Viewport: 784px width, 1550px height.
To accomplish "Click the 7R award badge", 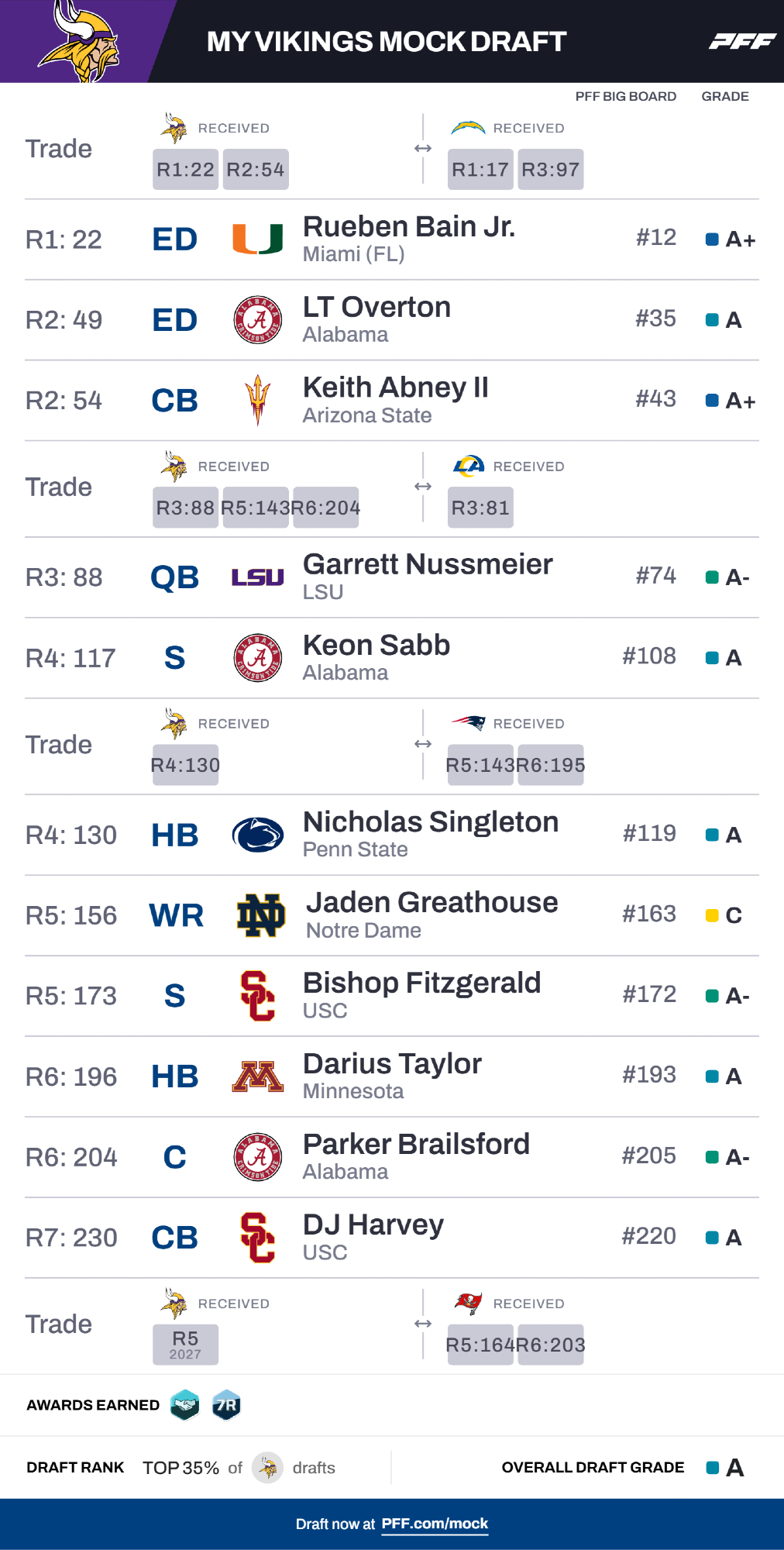I will pyautogui.click(x=226, y=1405).
